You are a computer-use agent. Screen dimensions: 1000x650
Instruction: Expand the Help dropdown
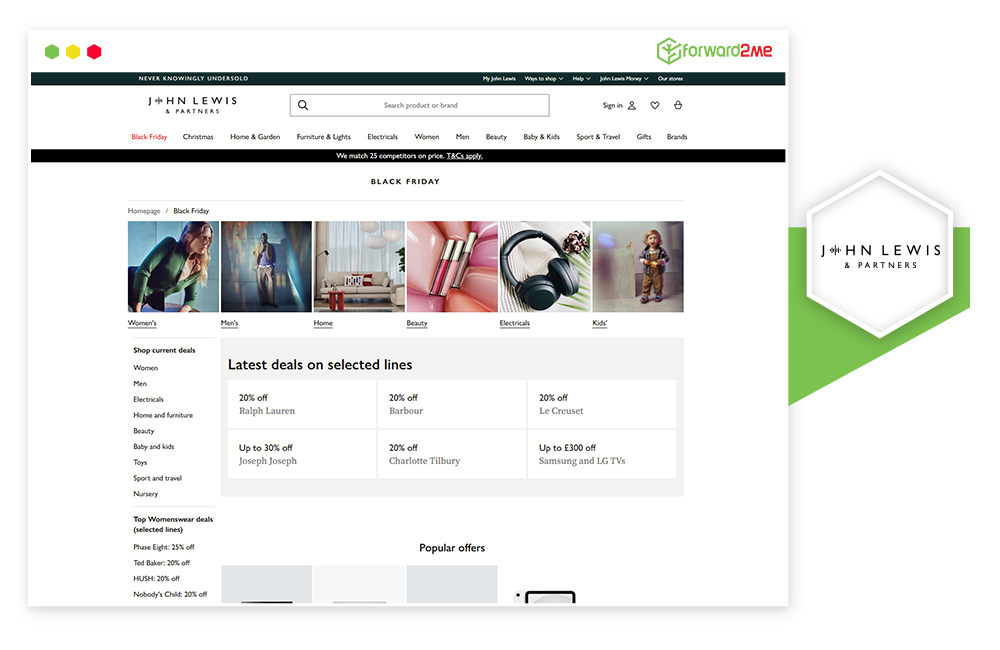tap(581, 78)
